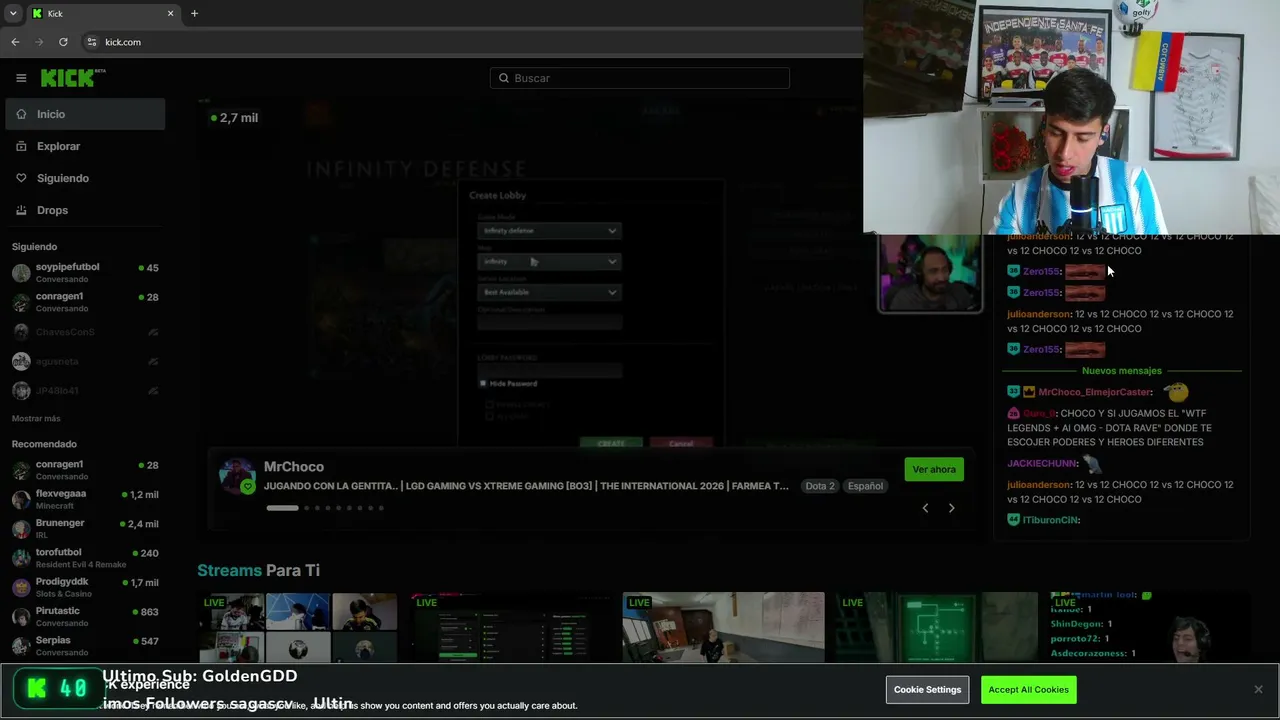Open a new browser tab

click(x=194, y=13)
